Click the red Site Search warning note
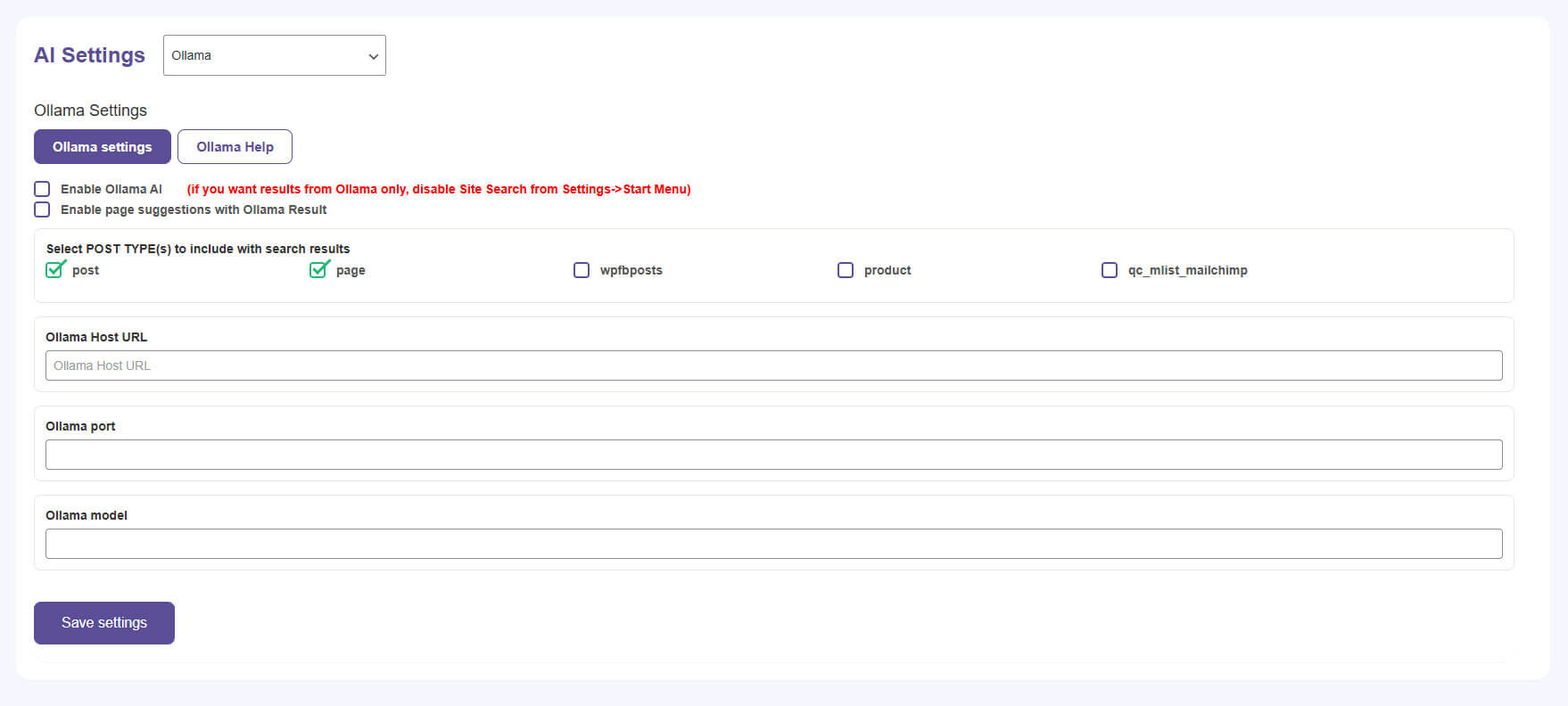The width and height of the screenshot is (1568, 706). click(x=439, y=189)
